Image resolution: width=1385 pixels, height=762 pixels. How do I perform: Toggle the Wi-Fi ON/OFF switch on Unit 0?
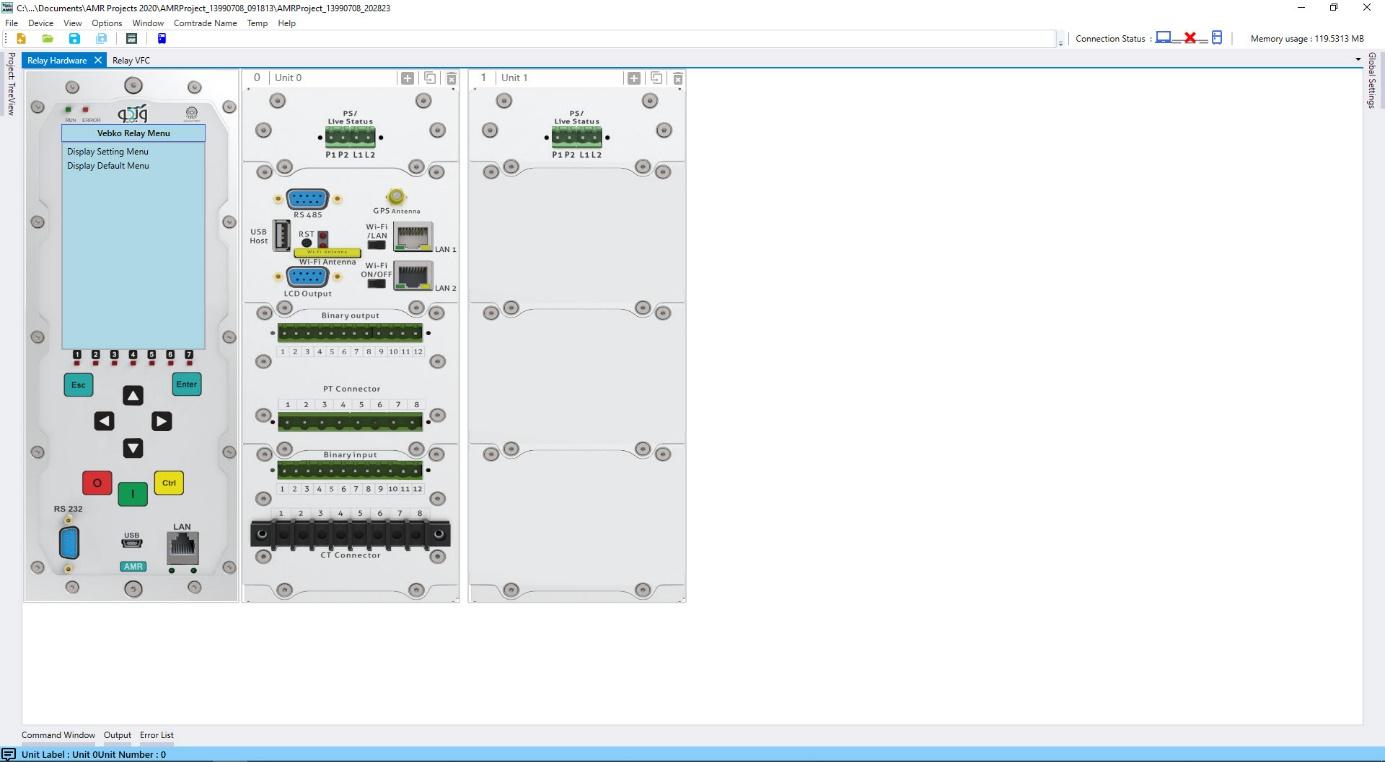point(377,283)
